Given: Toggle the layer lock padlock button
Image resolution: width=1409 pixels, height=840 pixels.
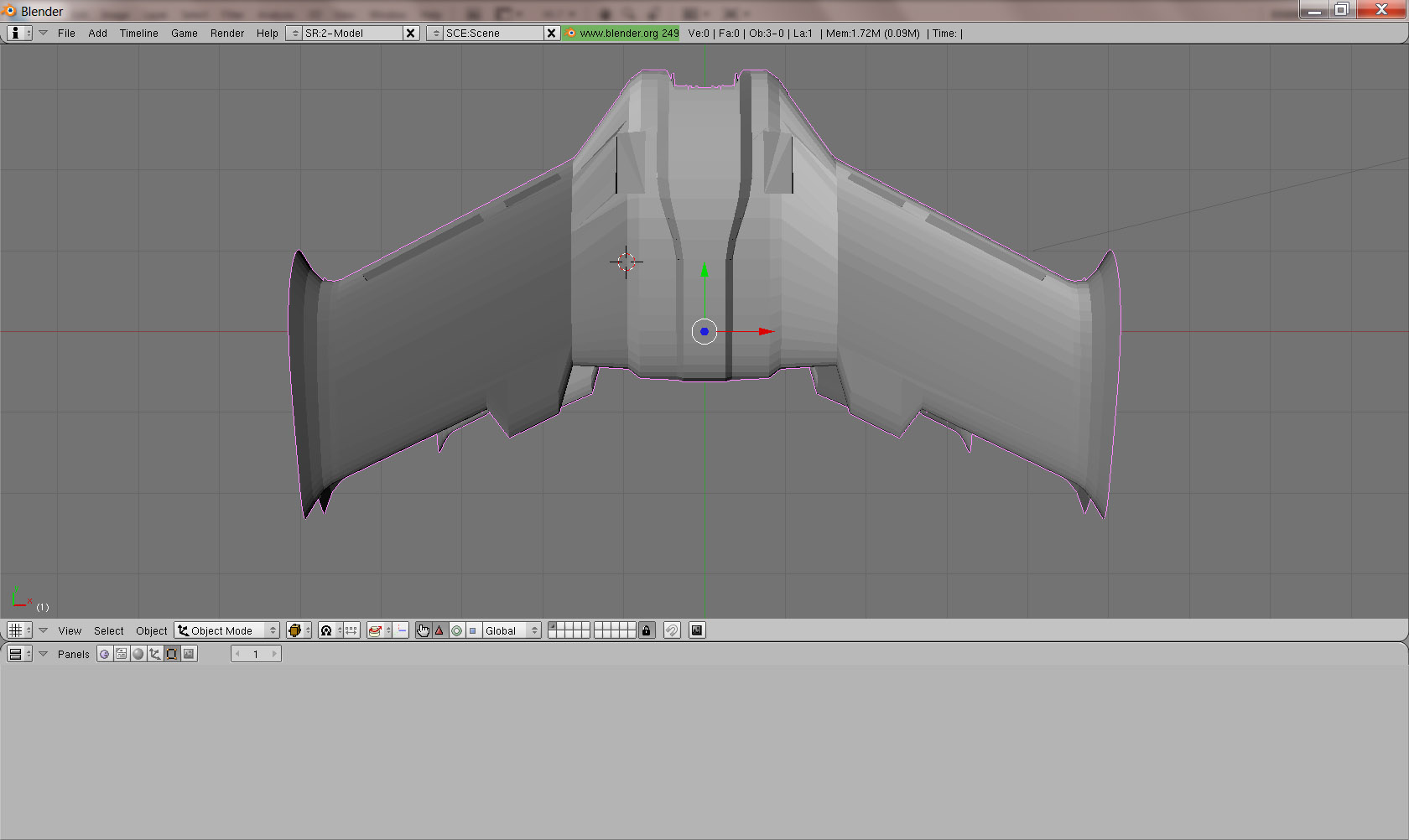Looking at the screenshot, I should (646, 630).
